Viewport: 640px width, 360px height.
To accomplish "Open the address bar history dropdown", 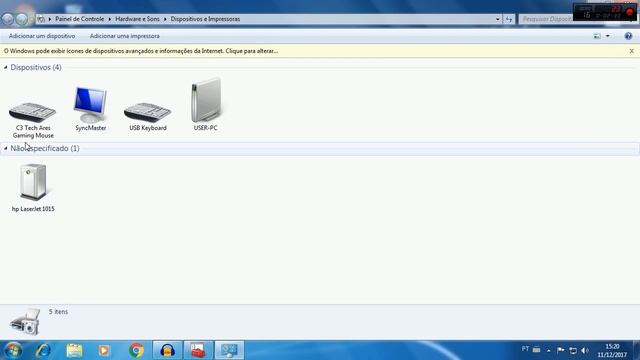I will (498, 19).
